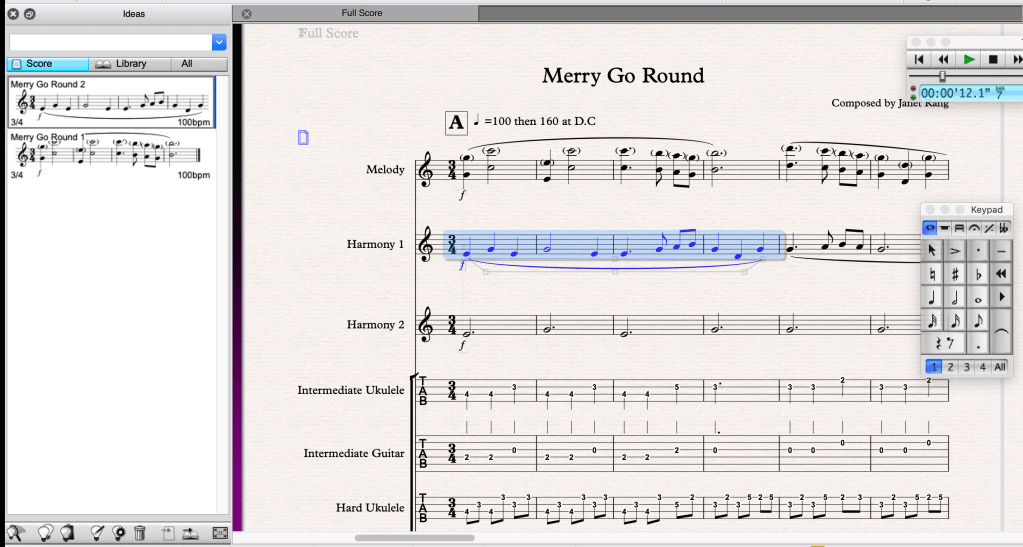Select the sharp accidental on the Keypad
Screen dimensions: 1023x547
[x=956, y=271]
